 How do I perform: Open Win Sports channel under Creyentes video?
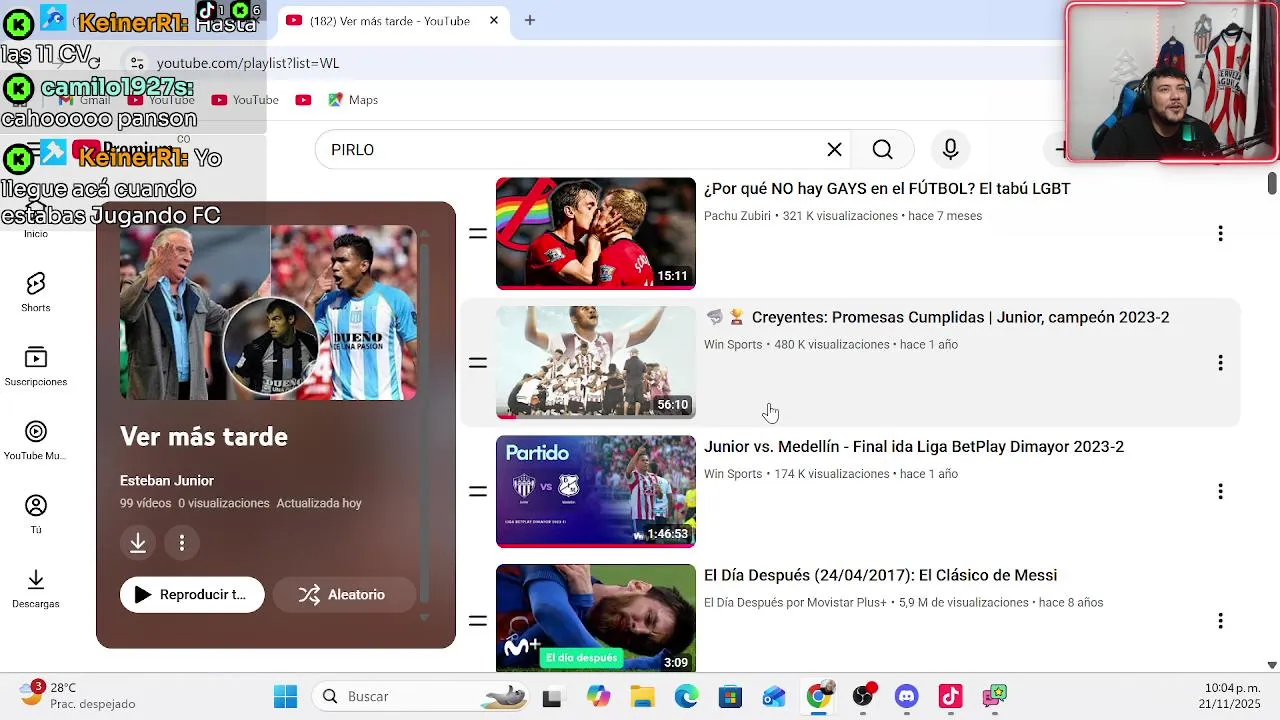[733, 345]
